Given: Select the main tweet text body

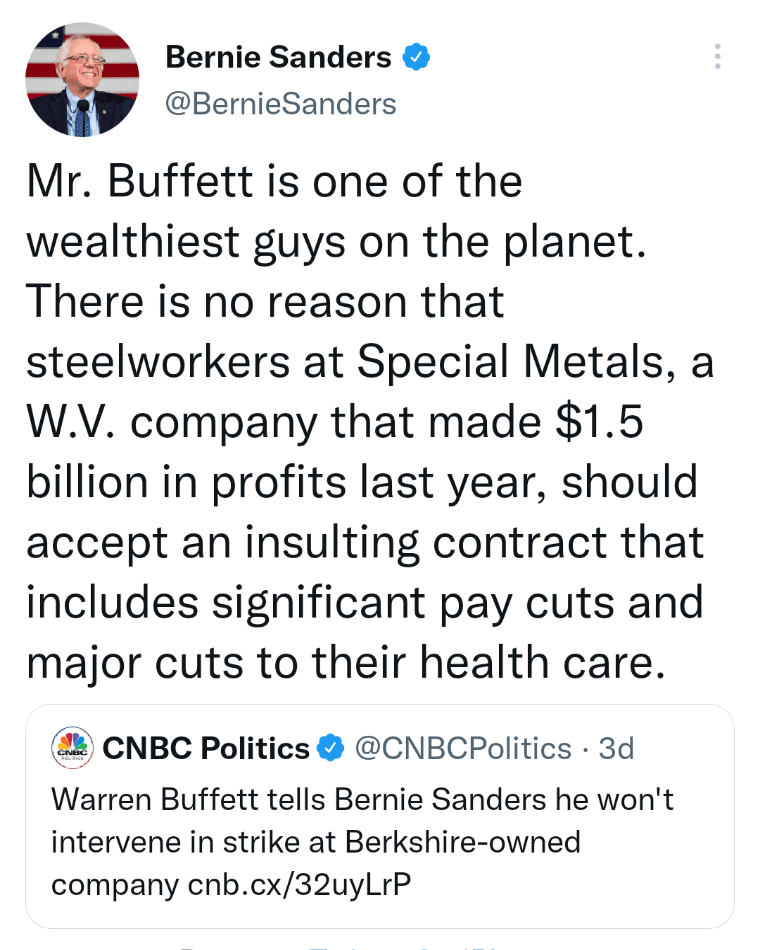Looking at the screenshot, I should pyautogui.click(x=370, y=420).
